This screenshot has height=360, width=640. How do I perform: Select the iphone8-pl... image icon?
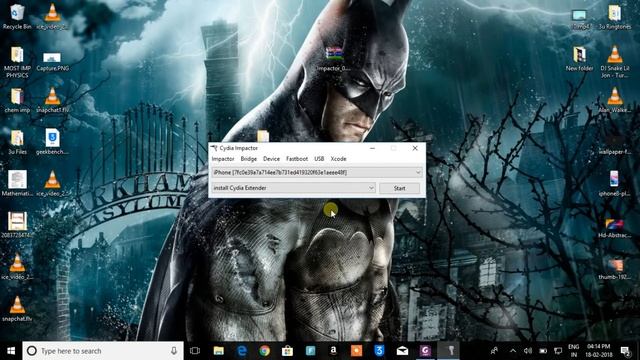click(614, 184)
